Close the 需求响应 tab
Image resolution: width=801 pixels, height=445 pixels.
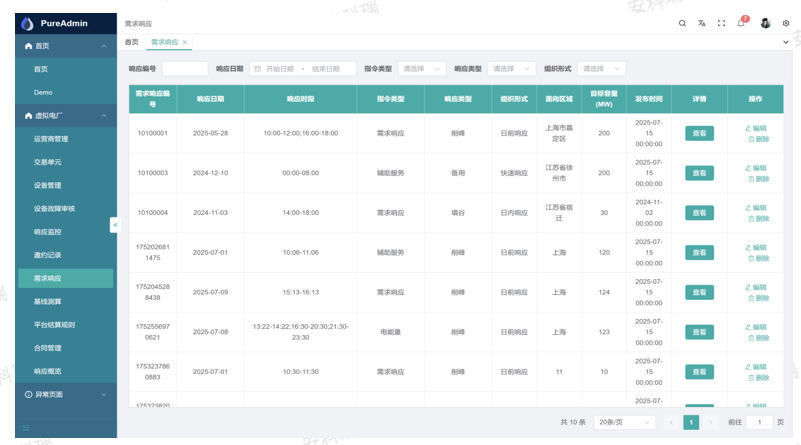[x=185, y=42]
